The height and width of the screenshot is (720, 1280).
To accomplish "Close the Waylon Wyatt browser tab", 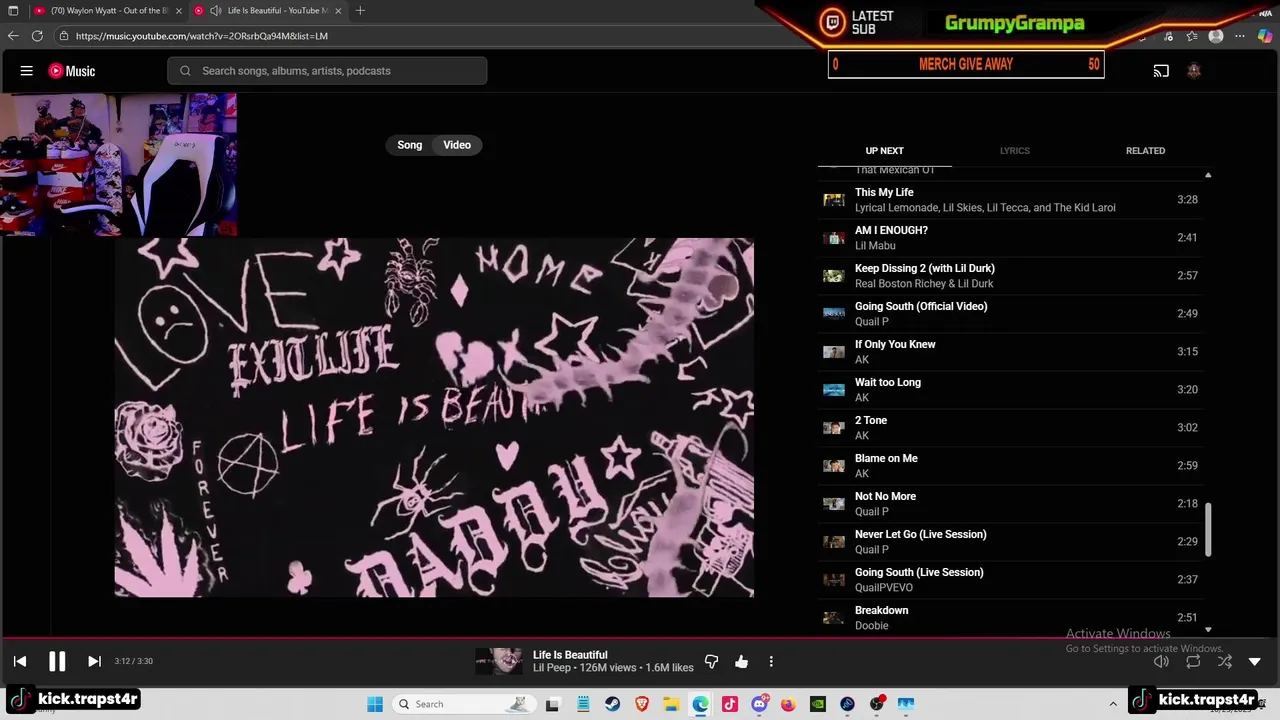I will [179, 11].
